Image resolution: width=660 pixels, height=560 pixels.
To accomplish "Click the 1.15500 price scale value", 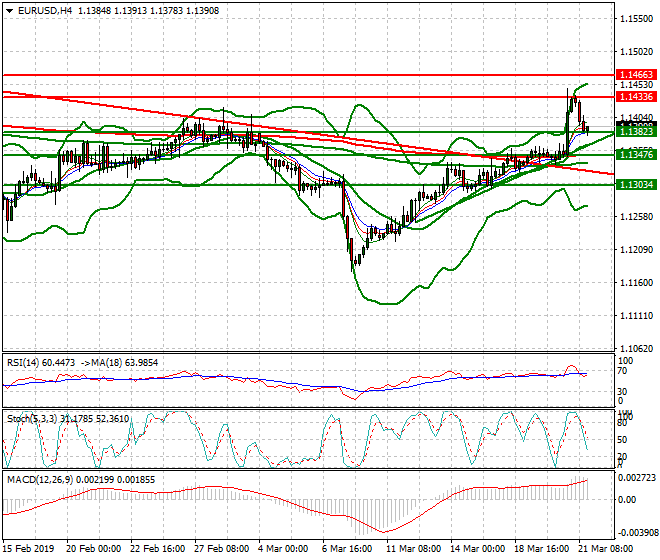I will pos(636,19).
